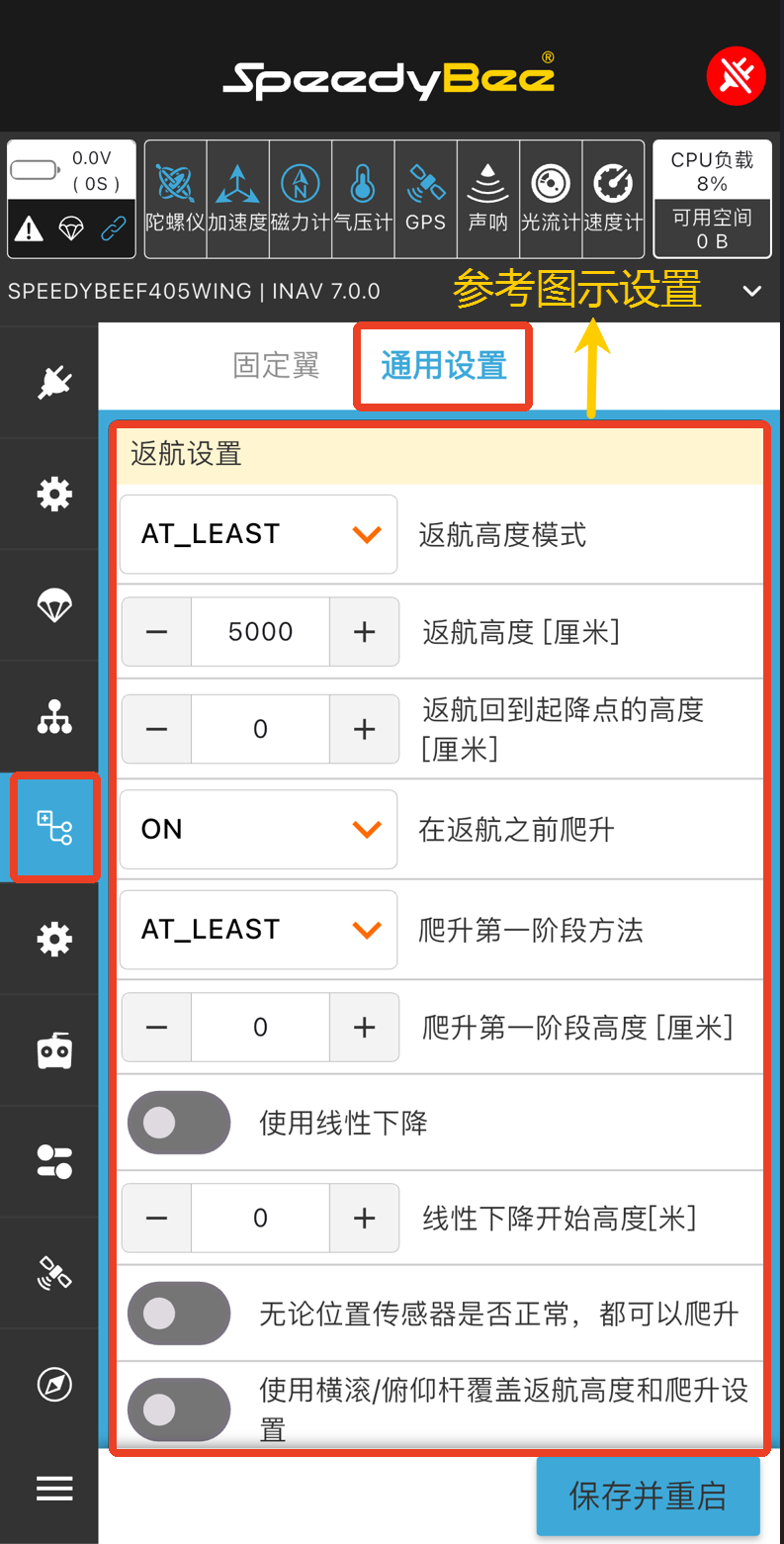Switch to the 固定翼 tab

click(277, 365)
